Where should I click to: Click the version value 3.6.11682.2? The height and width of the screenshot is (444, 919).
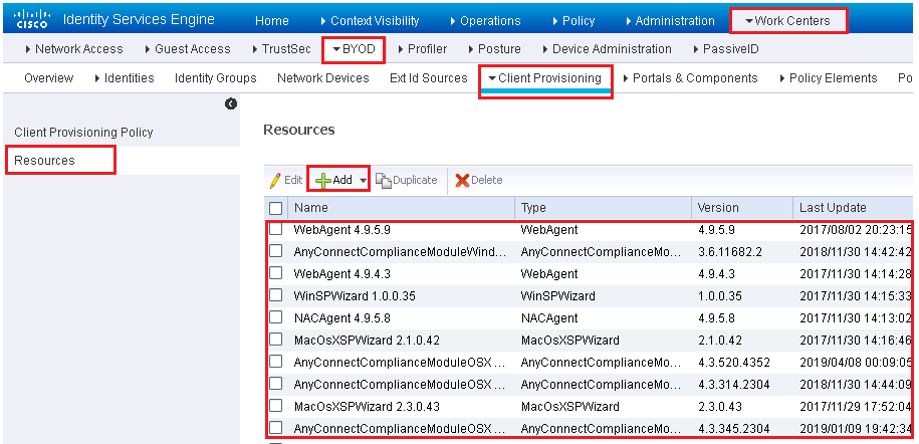coord(729,252)
